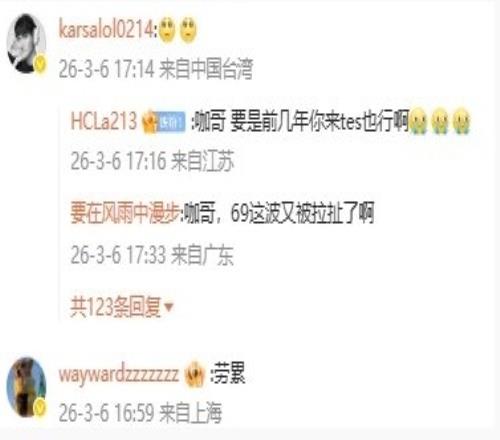This screenshot has height=440, width=500.
Task: Click the 26-3-6 17:14 来自中国台湾 timestamp
Action: pyautogui.click(x=156, y=69)
